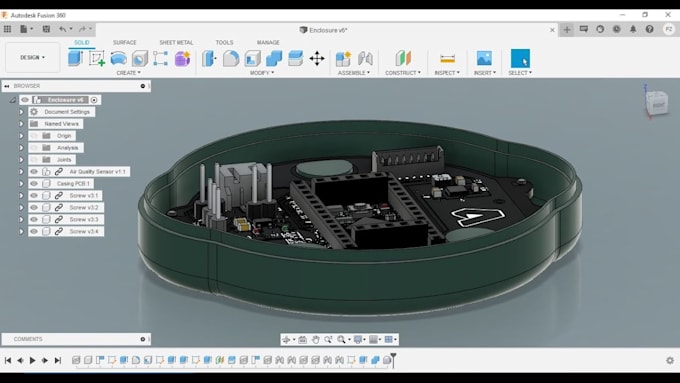Expand the Named Views folder
680x383 pixels.
tap(21, 124)
